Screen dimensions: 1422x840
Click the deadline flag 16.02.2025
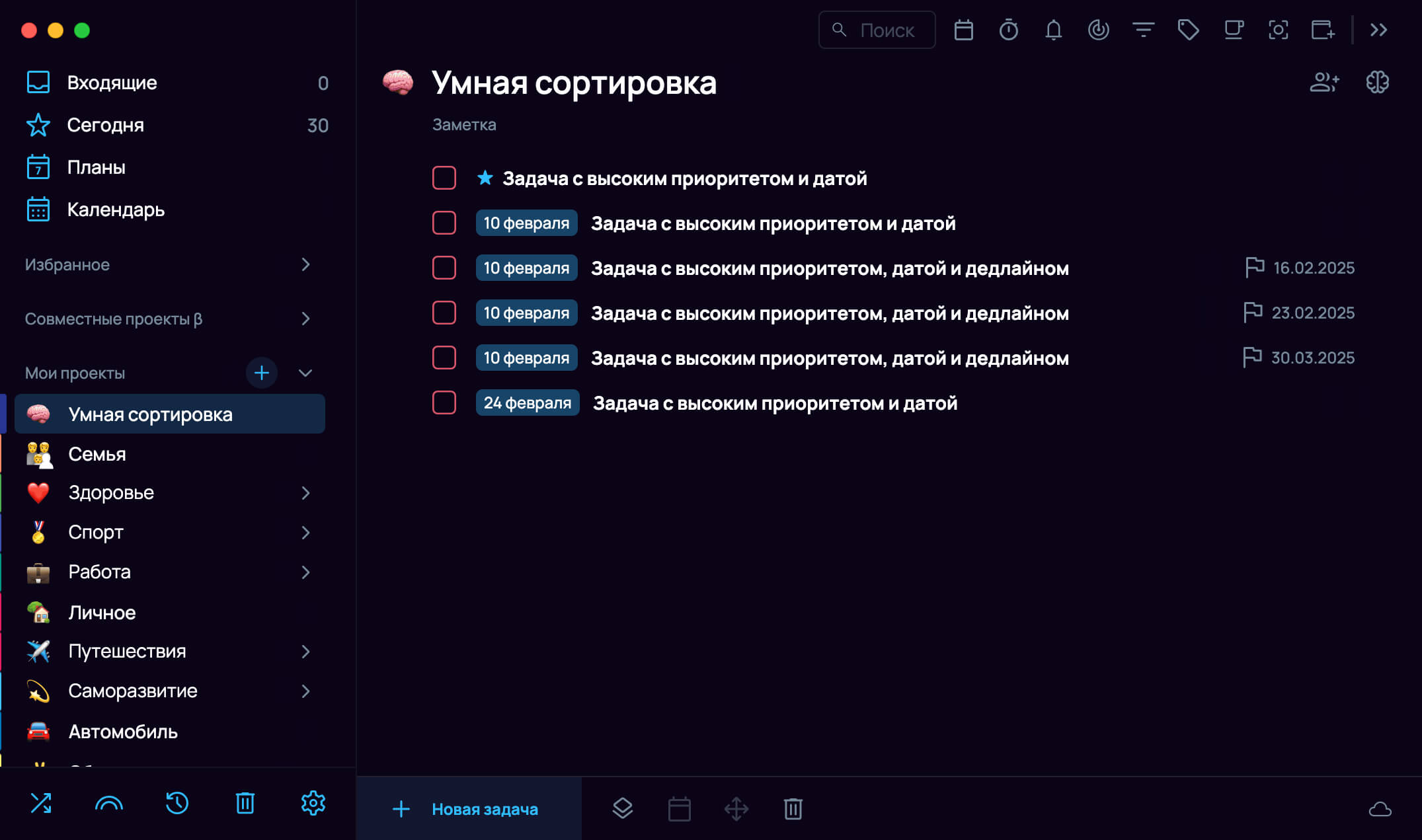coord(1299,268)
